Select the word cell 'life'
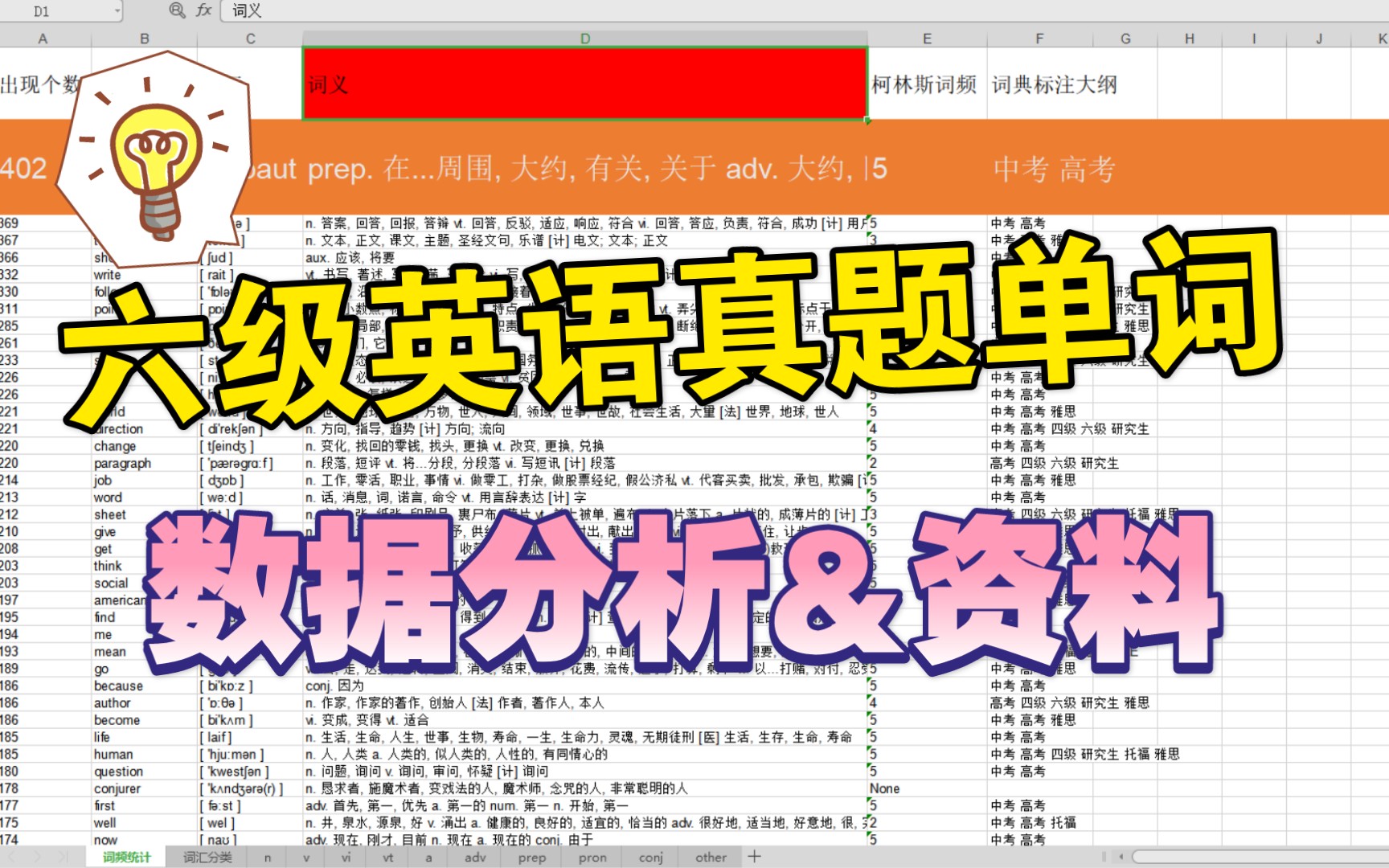 tap(145, 737)
